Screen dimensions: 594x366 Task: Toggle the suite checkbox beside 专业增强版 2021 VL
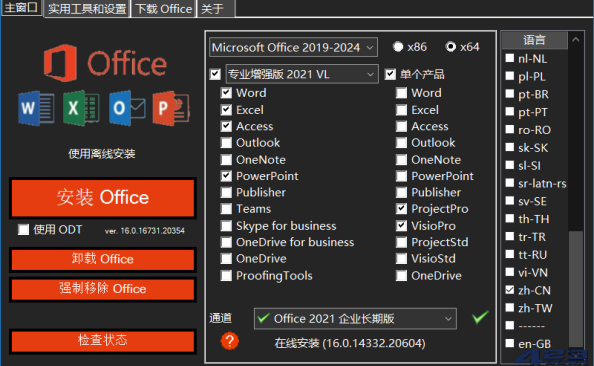point(215,74)
